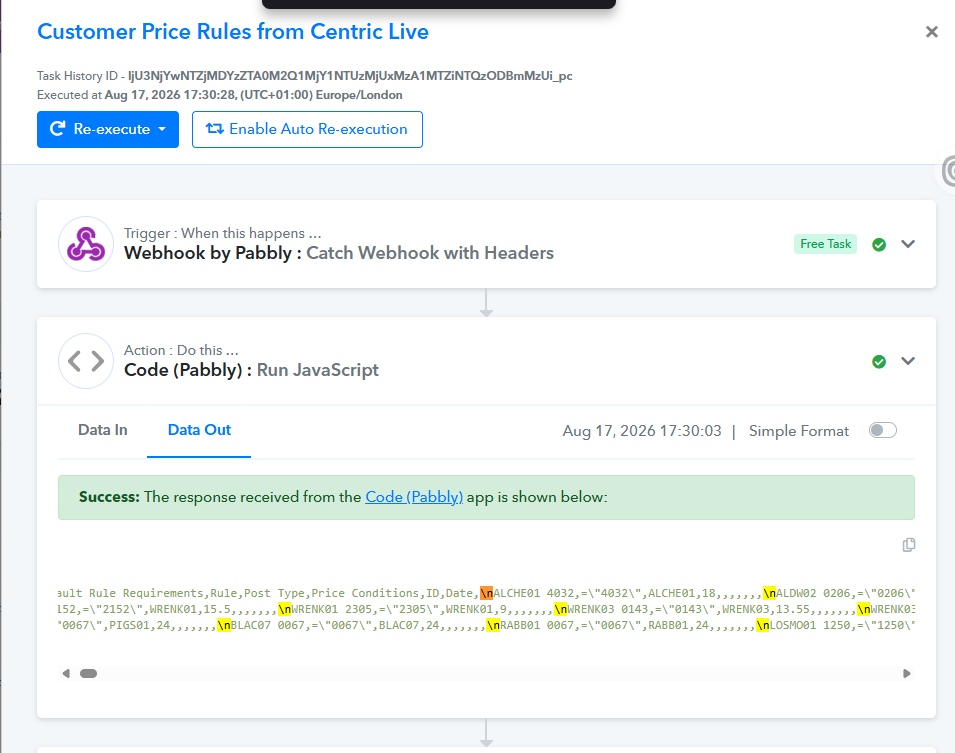Click the Task History ID value
The image size is (955, 753).
point(350,76)
